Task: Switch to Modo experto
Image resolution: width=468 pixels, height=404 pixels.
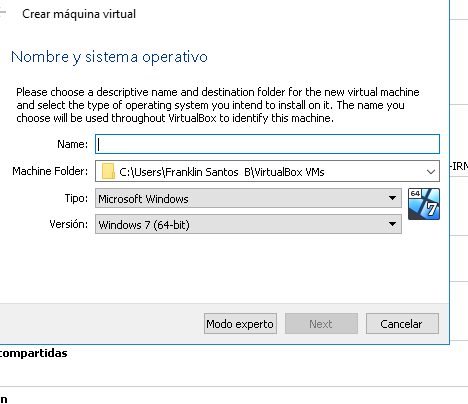Action: coord(240,323)
